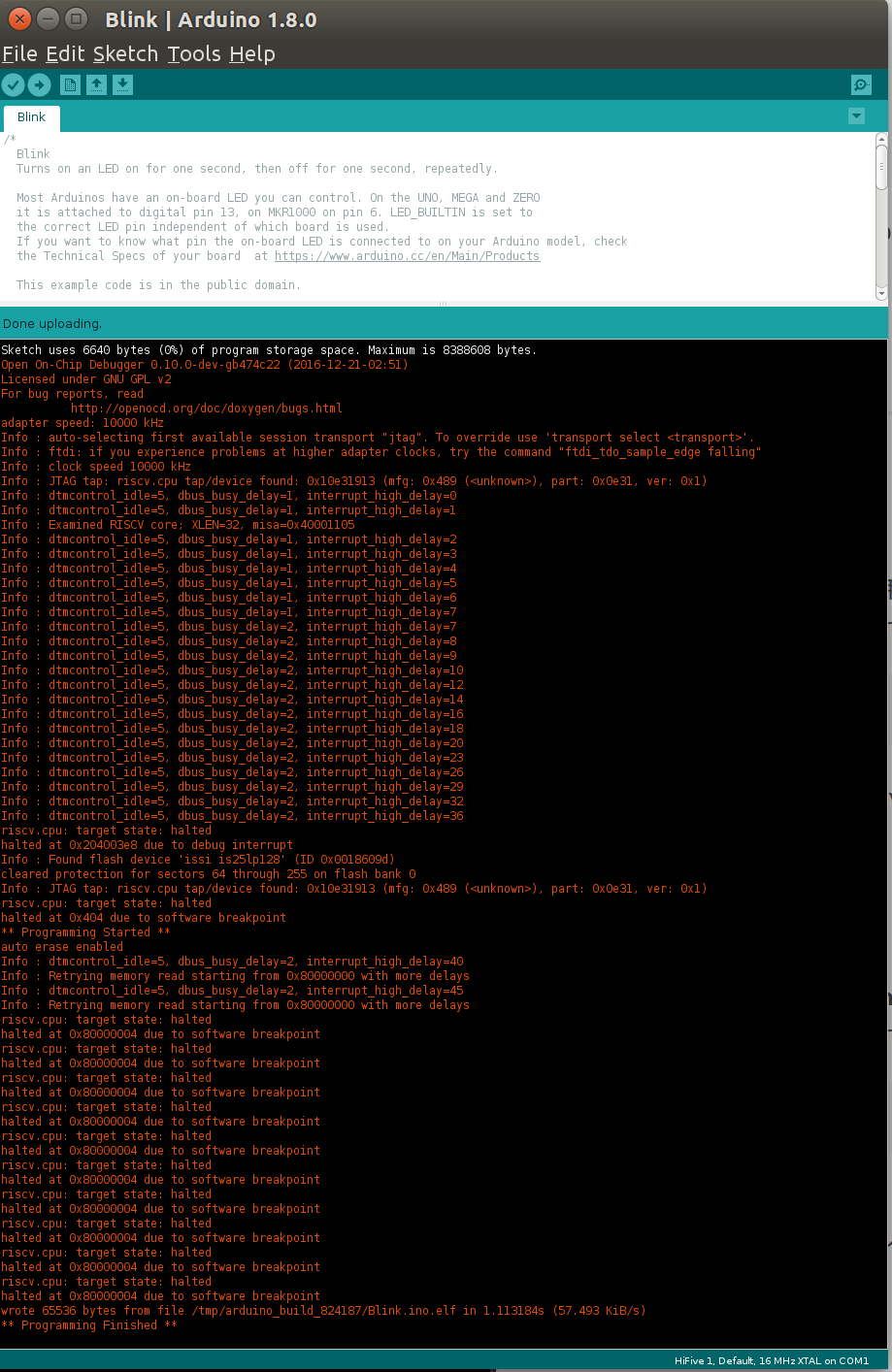
Task: Open the Help menu
Action: (251, 54)
